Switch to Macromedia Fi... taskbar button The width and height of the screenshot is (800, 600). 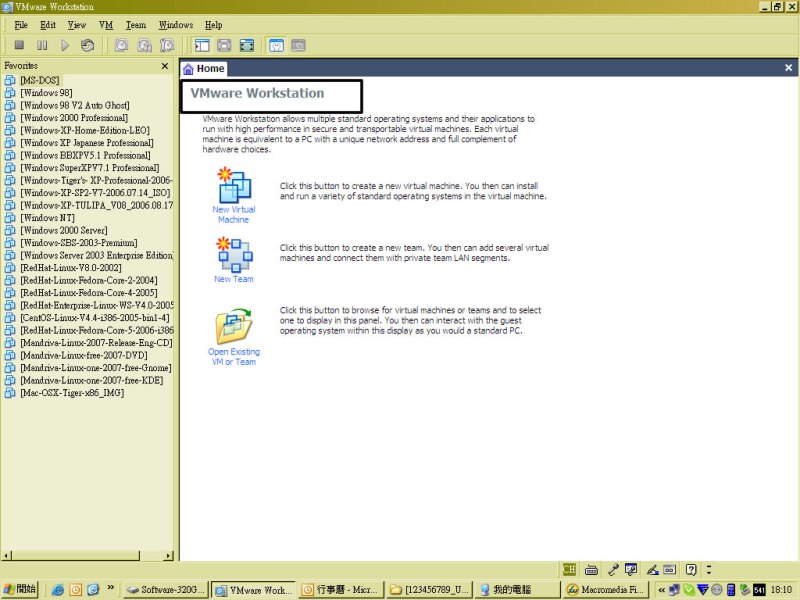point(605,590)
